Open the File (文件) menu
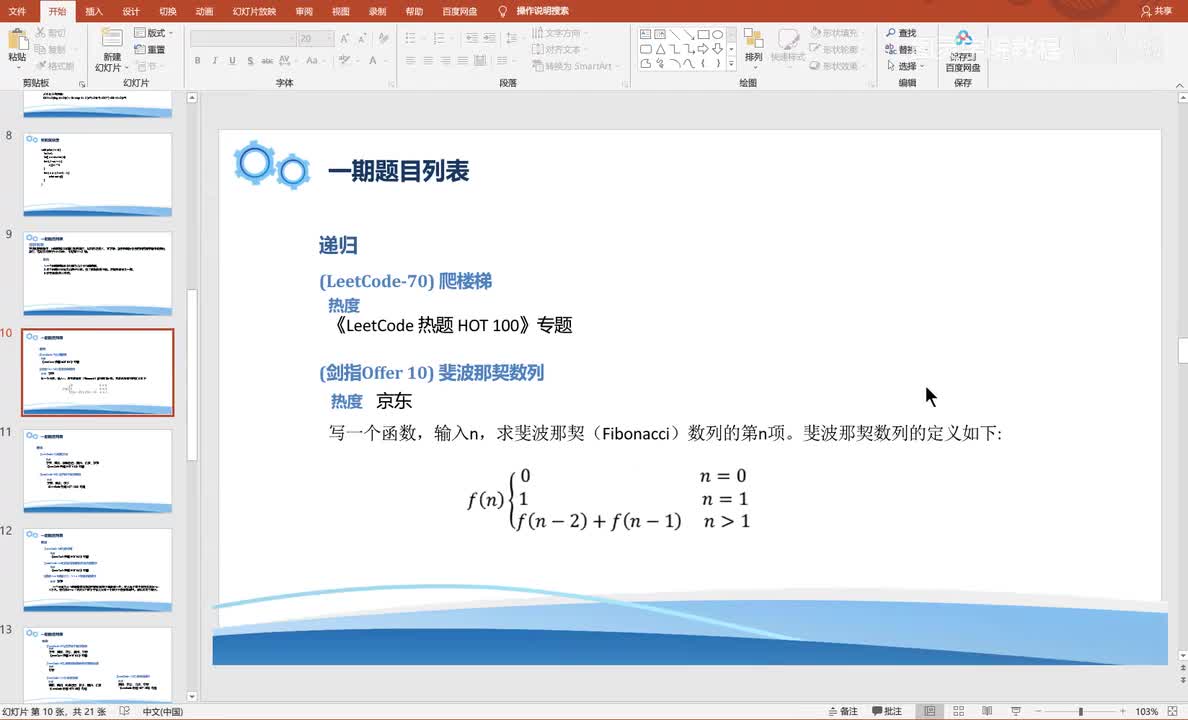Screen dimensions: 1188x720 coord(17,11)
